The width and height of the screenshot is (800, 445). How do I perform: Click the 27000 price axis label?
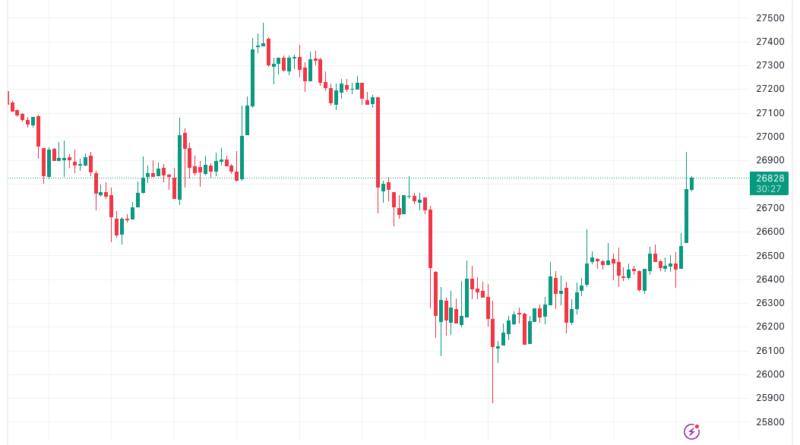point(768,137)
